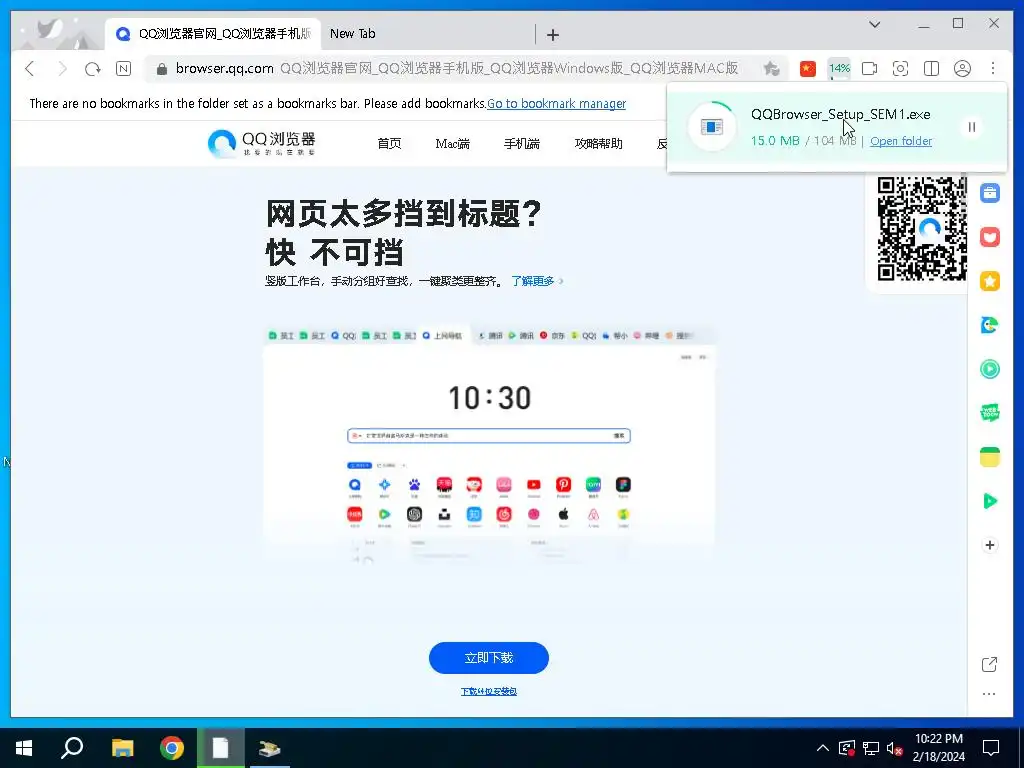Bookmark this page with the star icon
The height and width of the screenshot is (768, 1024).
(x=771, y=69)
